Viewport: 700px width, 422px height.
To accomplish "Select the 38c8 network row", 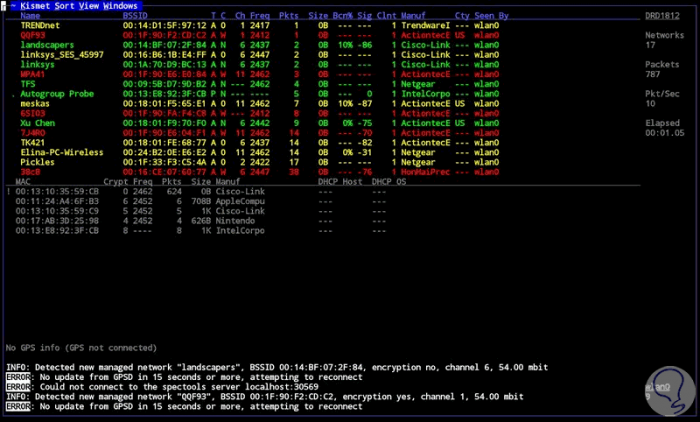I will pyautogui.click(x=259, y=172).
